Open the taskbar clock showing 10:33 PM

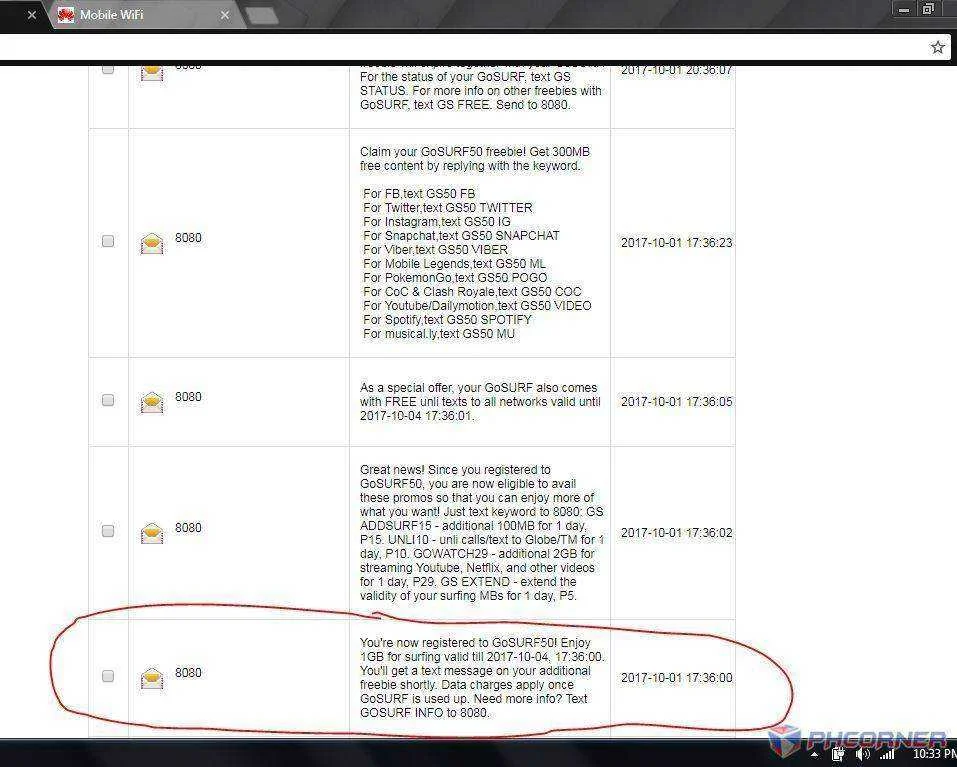(x=934, y=755)
